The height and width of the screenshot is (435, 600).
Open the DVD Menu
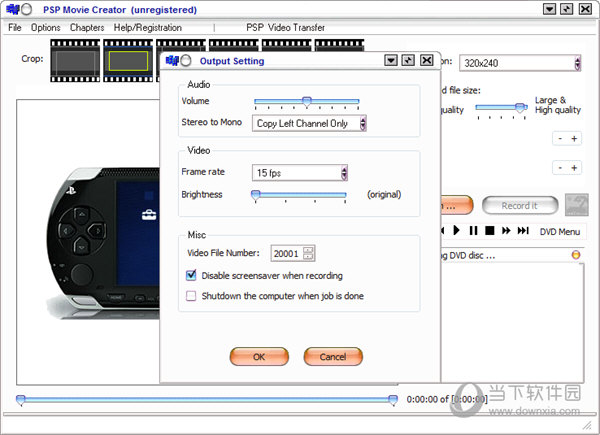point(560,231)
